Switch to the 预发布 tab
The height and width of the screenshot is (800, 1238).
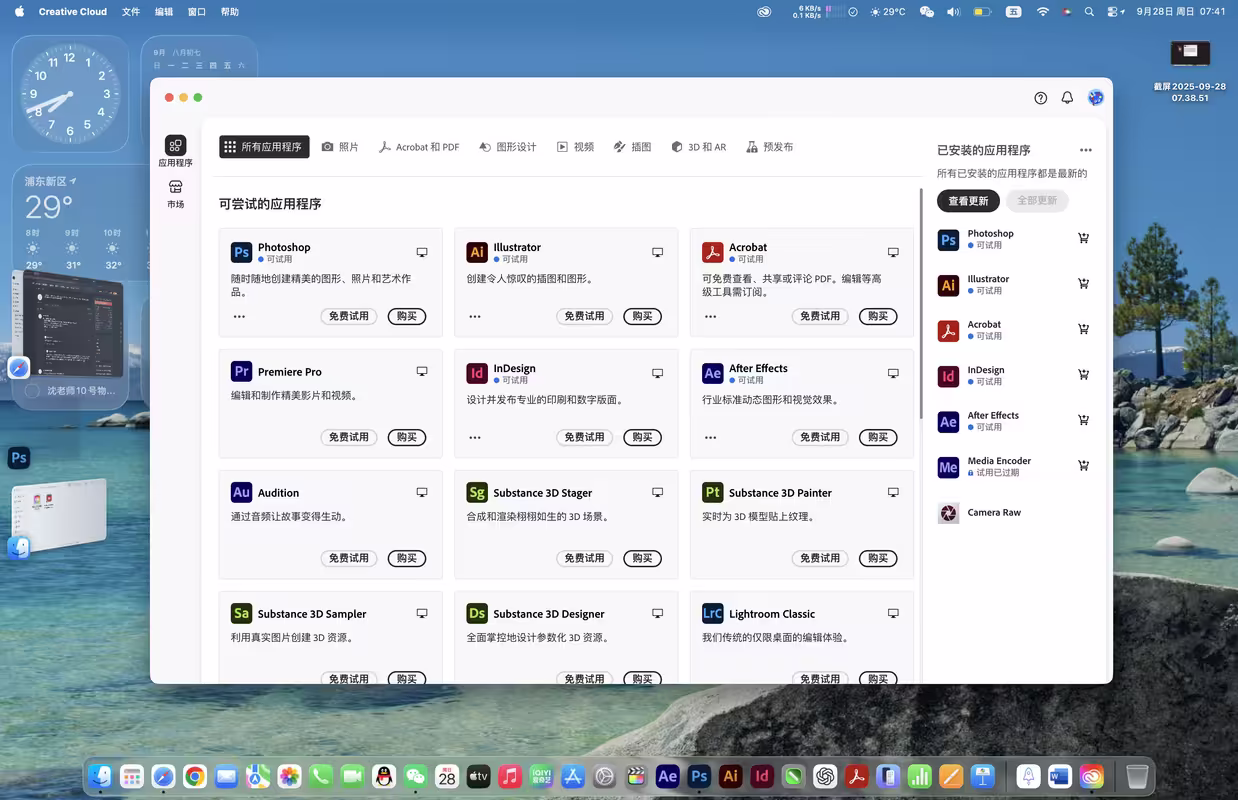click(x=769, y=147)
